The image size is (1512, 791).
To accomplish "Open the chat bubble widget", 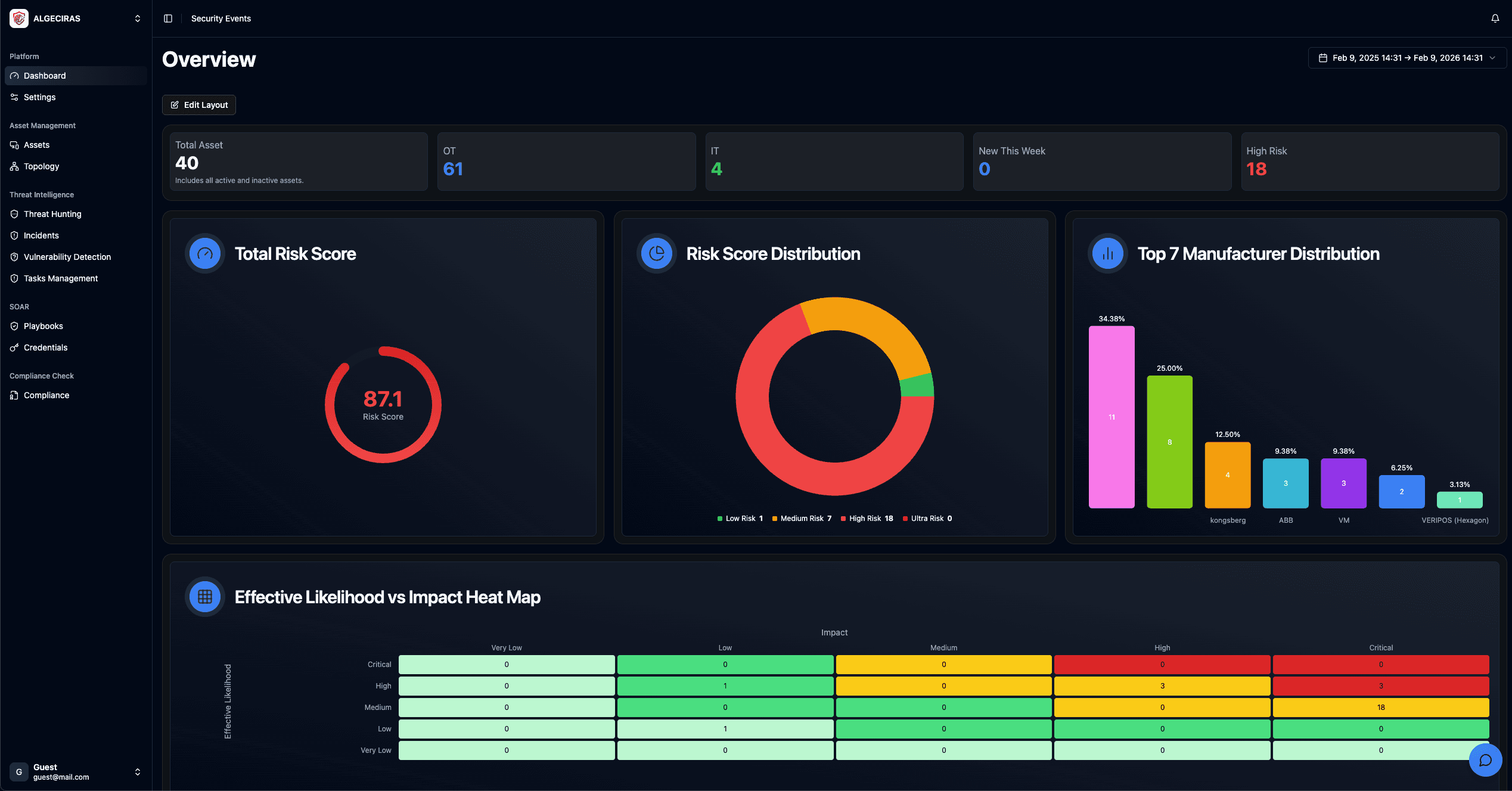I will point(1485,759).
